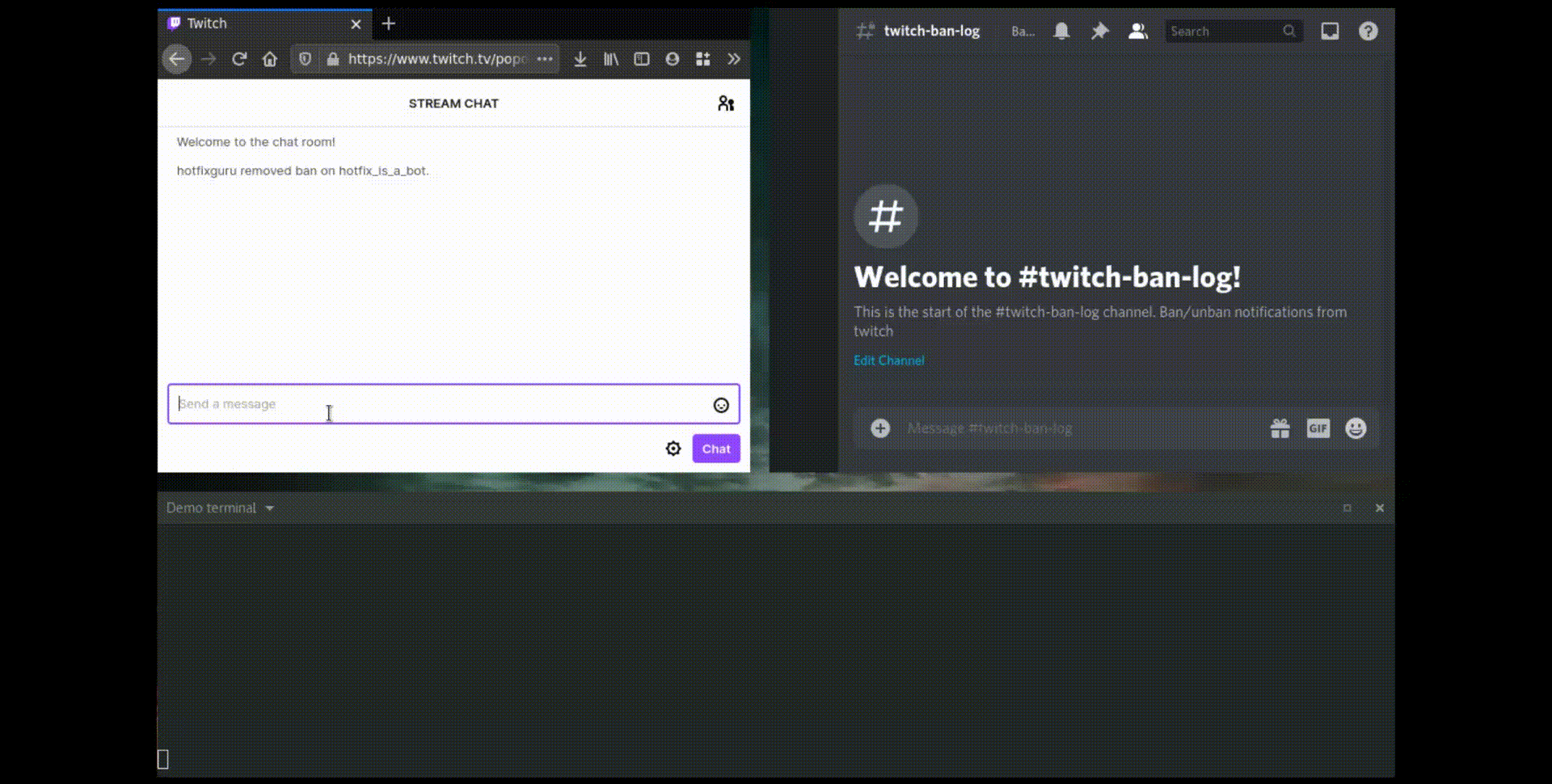1552x784 pixels.
Task: Expand Demo terminal dropdown arrow
Action: pyautogui.click(x=269, y=508)
